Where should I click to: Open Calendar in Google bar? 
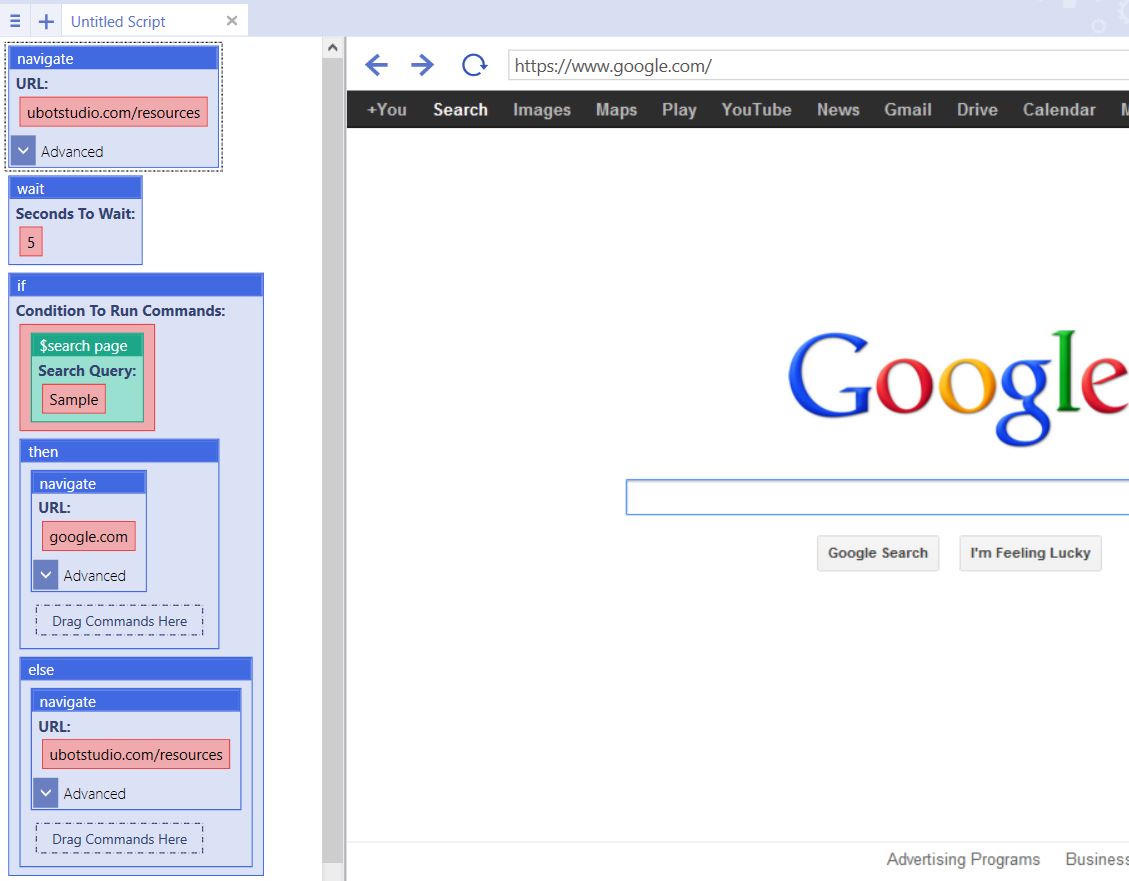(1059, 109)
